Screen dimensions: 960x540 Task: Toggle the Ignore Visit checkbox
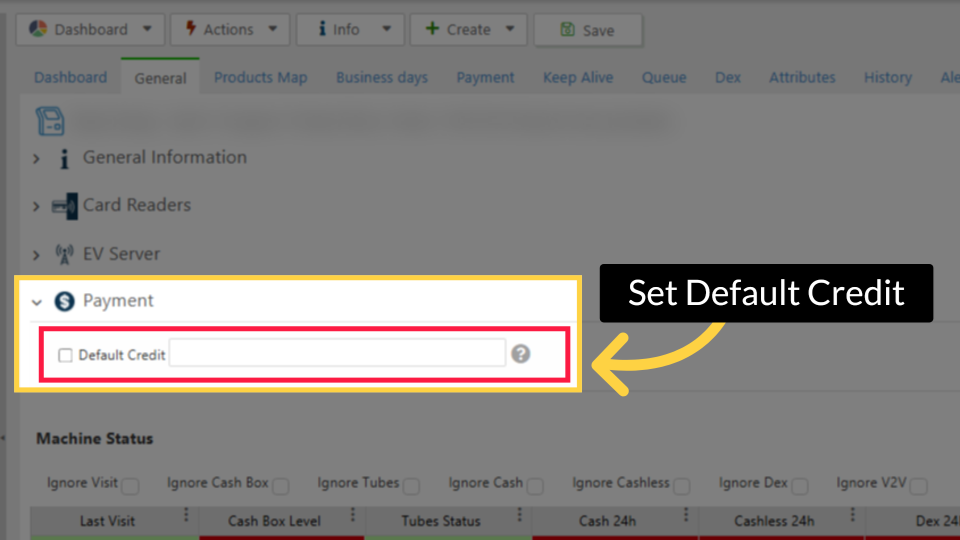pyautogui.click(x=130, y=486)
